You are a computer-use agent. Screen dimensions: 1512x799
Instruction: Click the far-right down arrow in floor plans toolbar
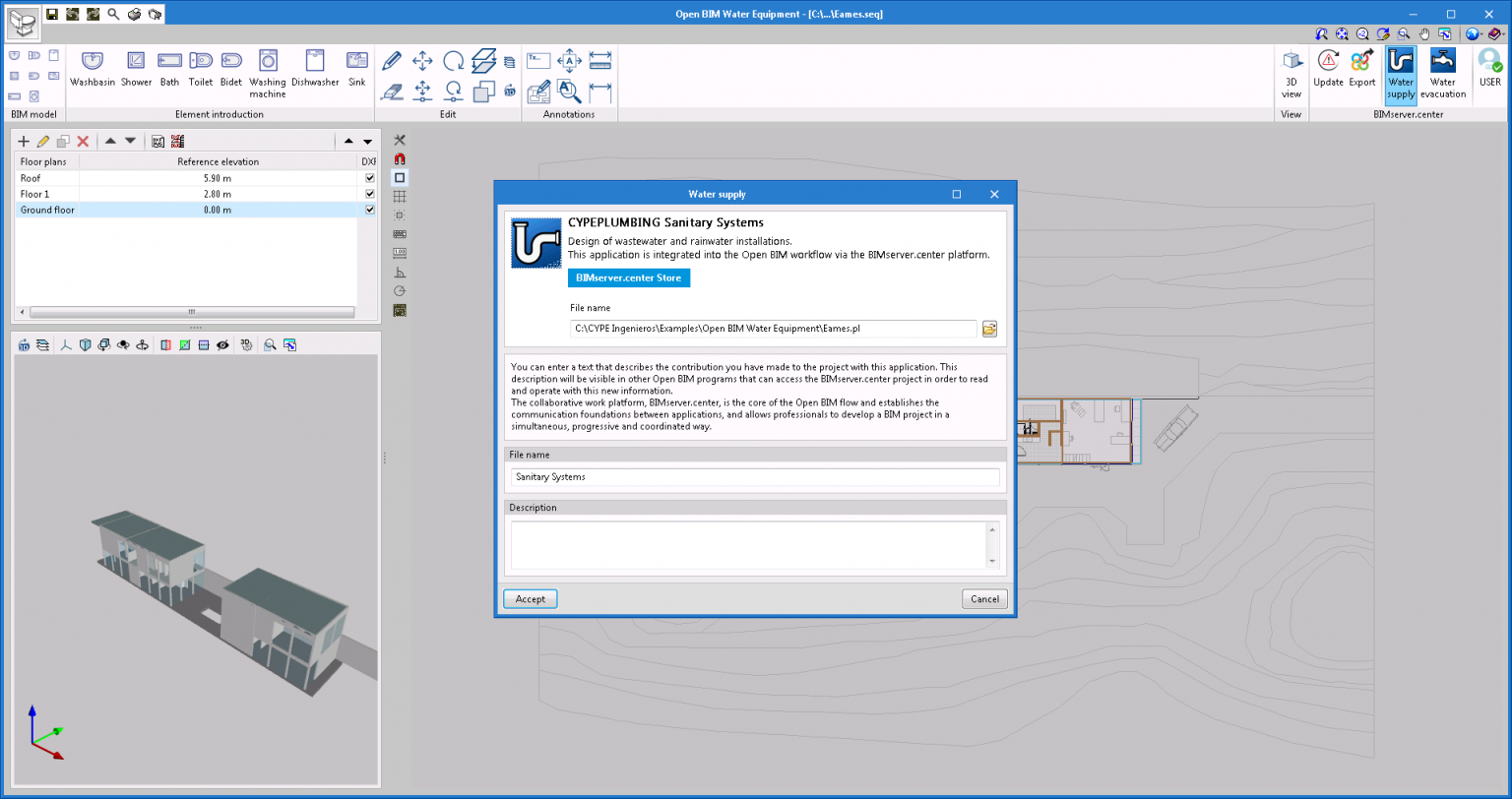pos(368,142)
